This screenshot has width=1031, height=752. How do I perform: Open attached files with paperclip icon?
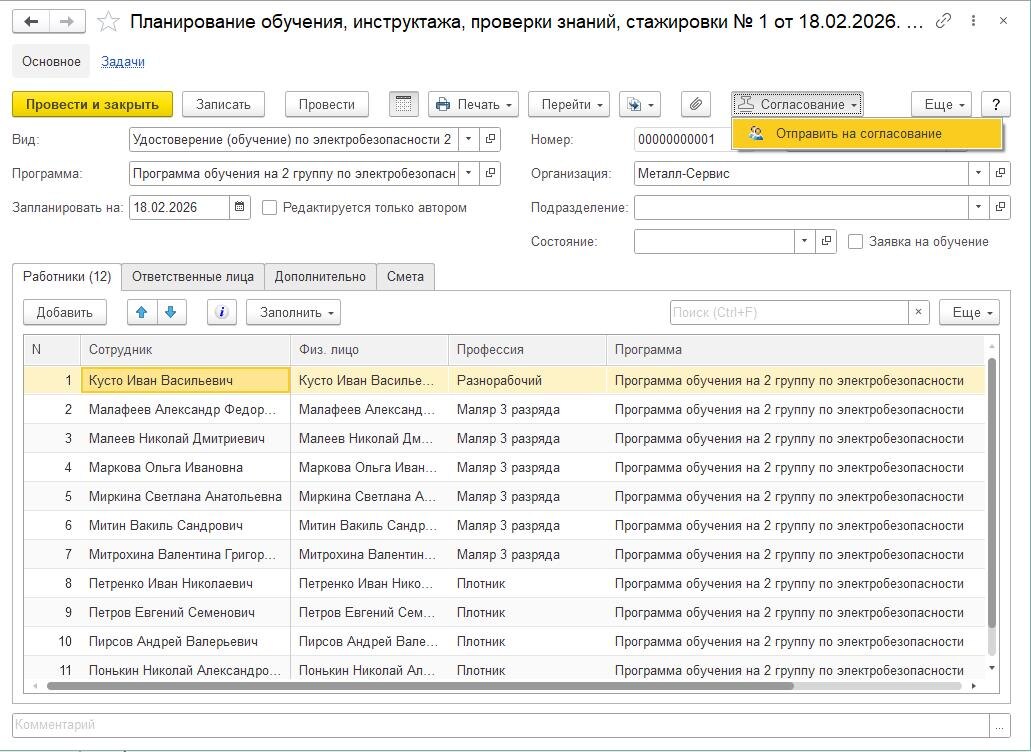tap(696, 105)
